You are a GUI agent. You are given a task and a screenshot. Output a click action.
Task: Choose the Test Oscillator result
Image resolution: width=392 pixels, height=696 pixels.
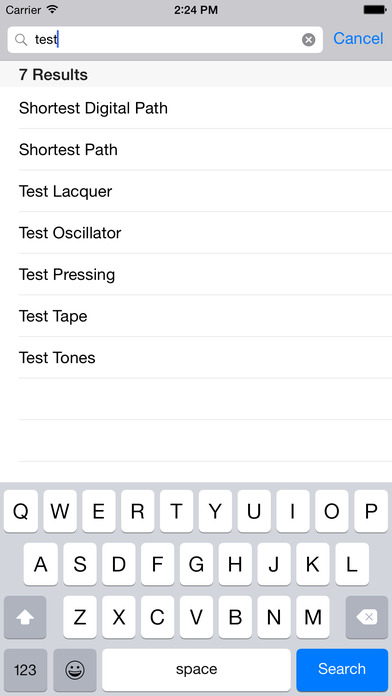click(x=196, y=233)
